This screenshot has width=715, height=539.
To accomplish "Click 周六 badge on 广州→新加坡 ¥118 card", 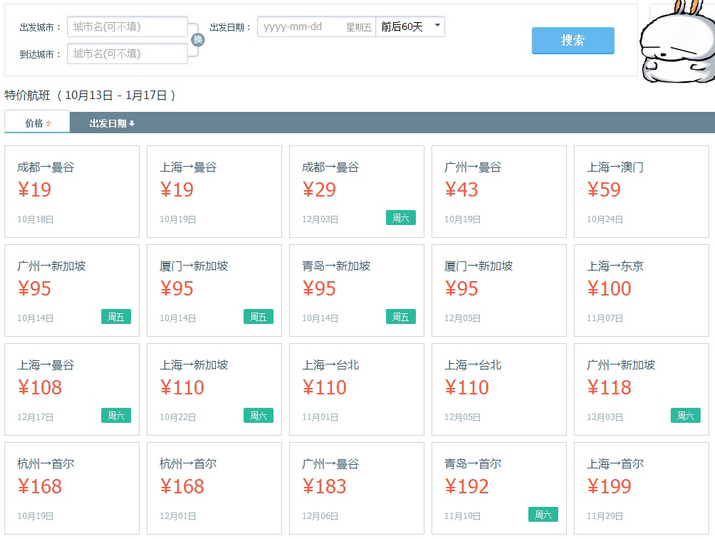I will point(685,416).
